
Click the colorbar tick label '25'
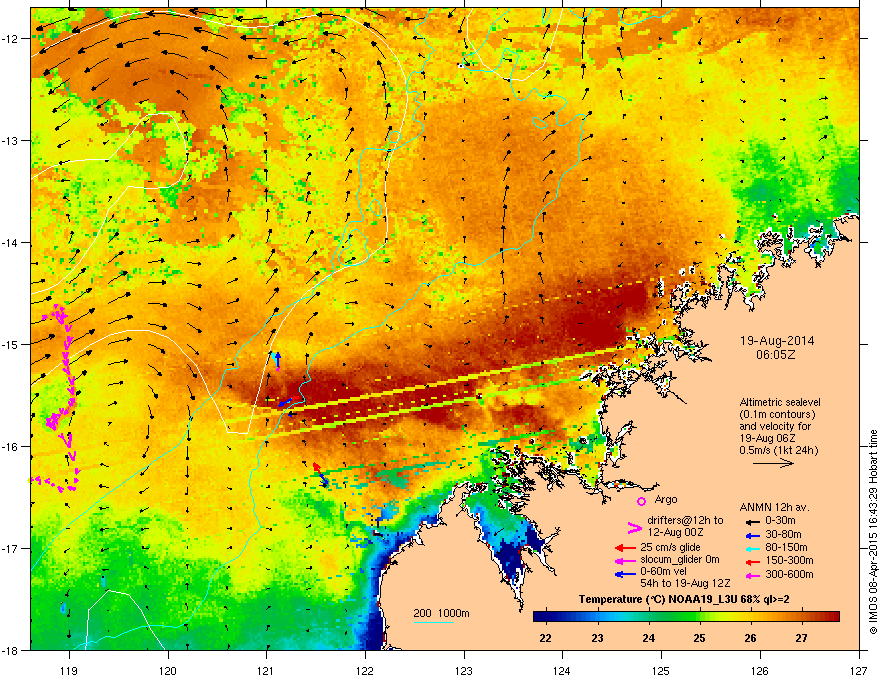(699, 638)
